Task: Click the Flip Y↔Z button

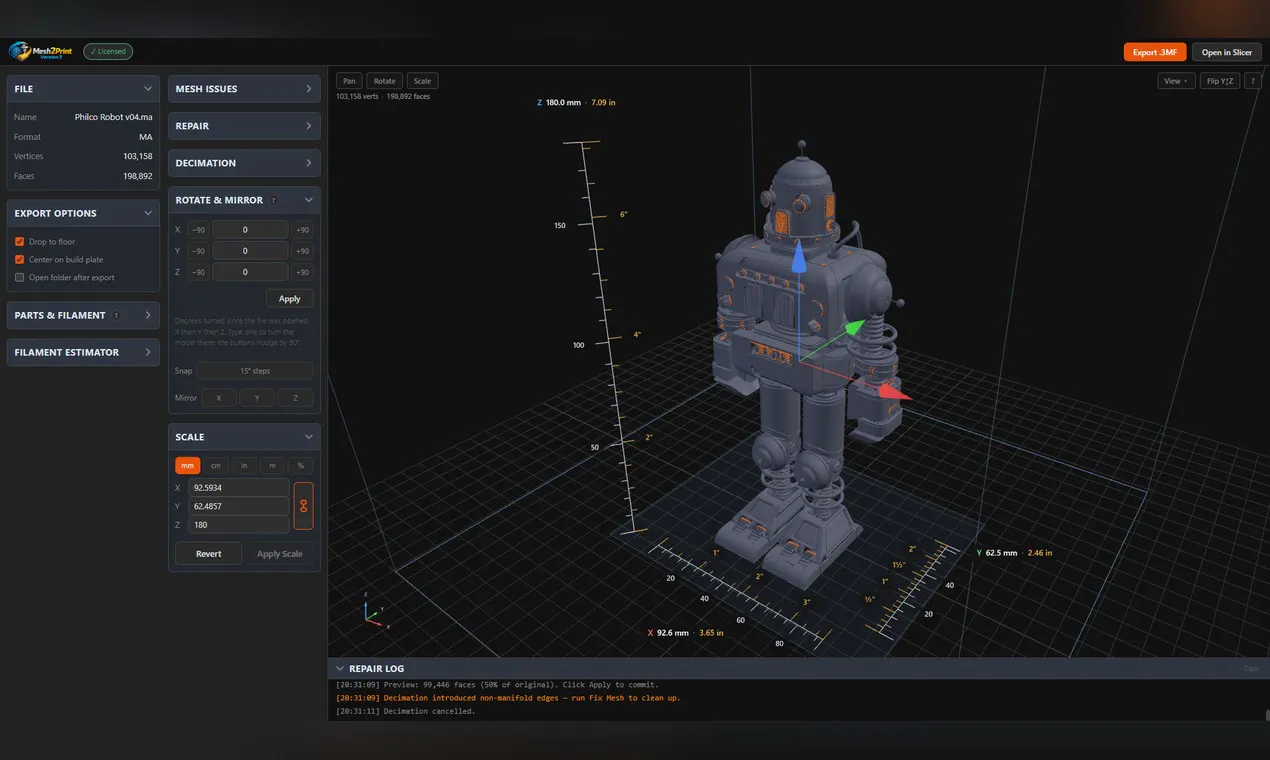Action: click(x=1220, y=81)
